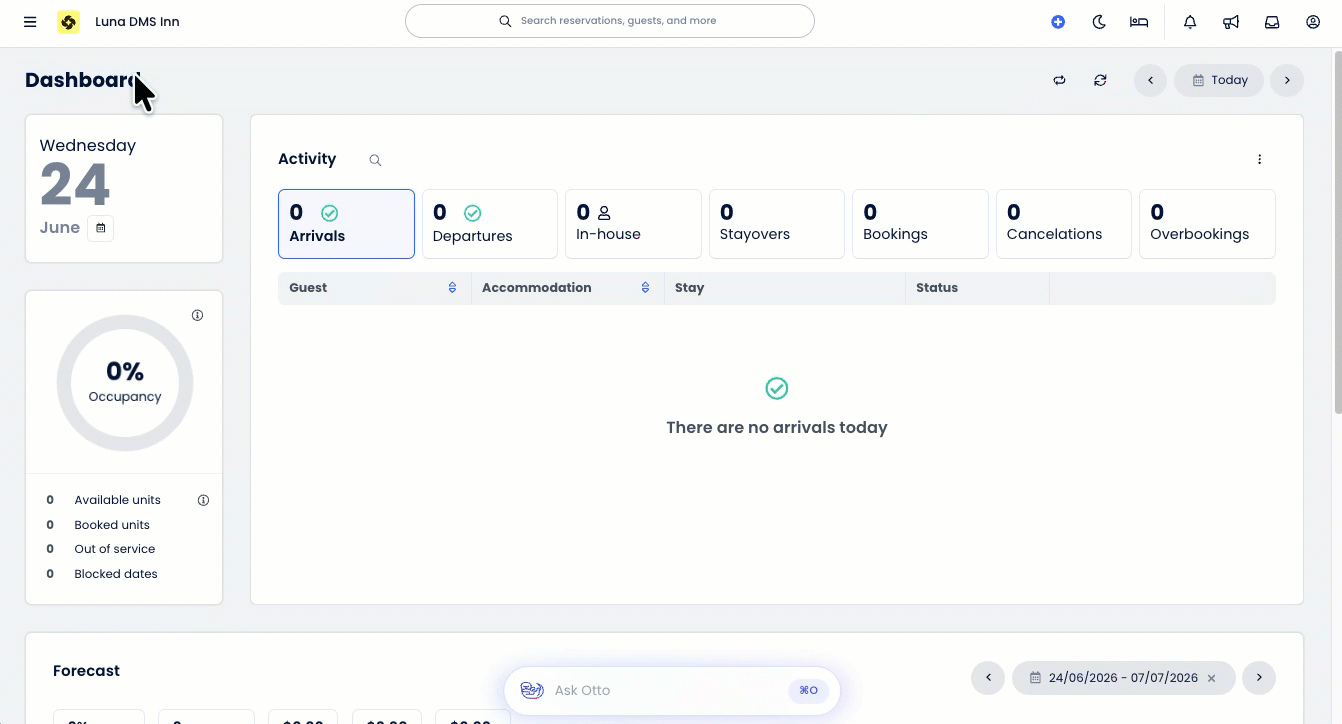Go to next forecast date range
Image resolution: width=1342 pixels, height=724 pixels.
click(1259, 678)
